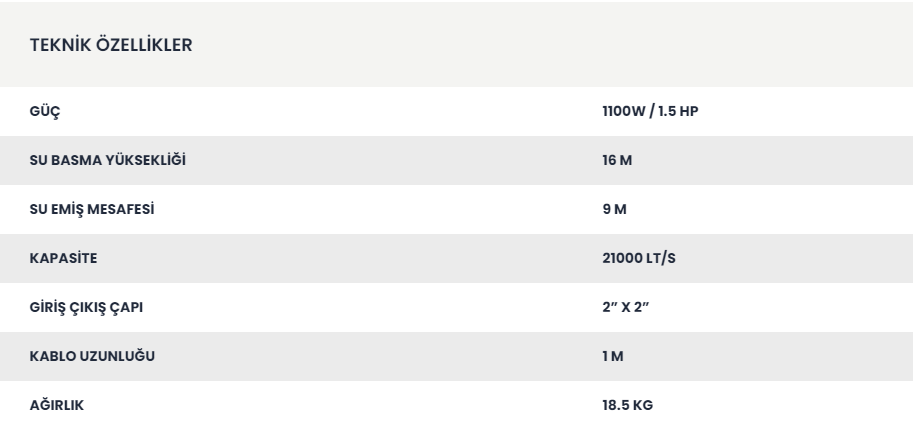Click the TEKNİK ÖZELLİKLER header

[101, 48]
